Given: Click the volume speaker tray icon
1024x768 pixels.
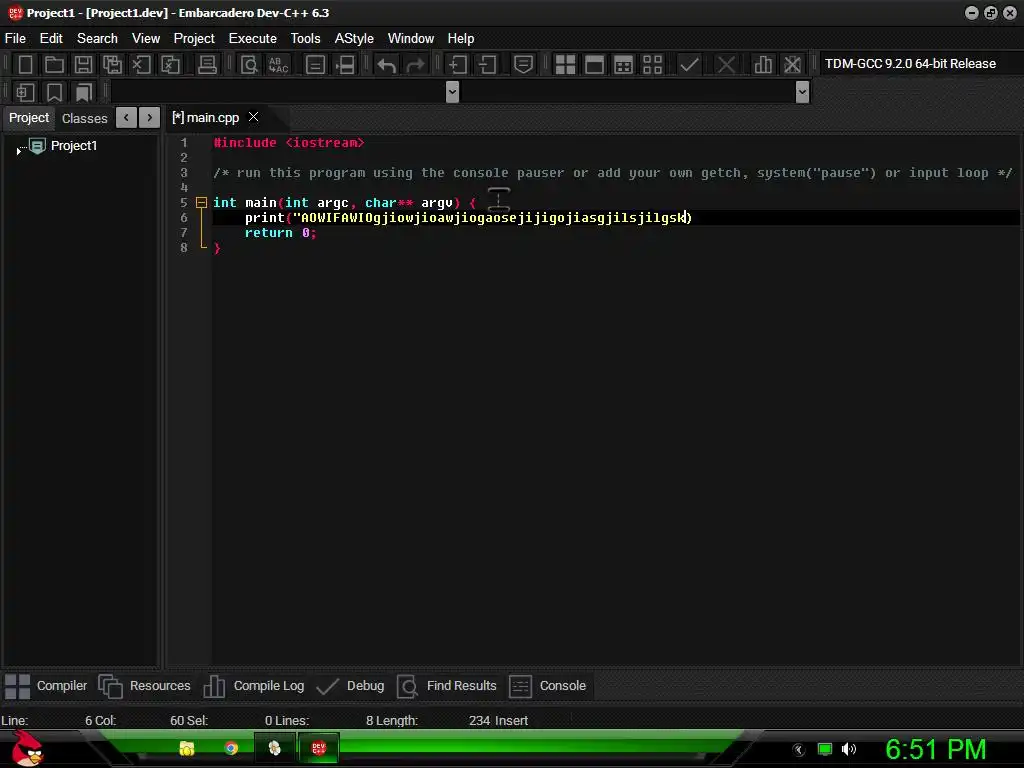Looking at the screenshot, I should coord(849,749).
